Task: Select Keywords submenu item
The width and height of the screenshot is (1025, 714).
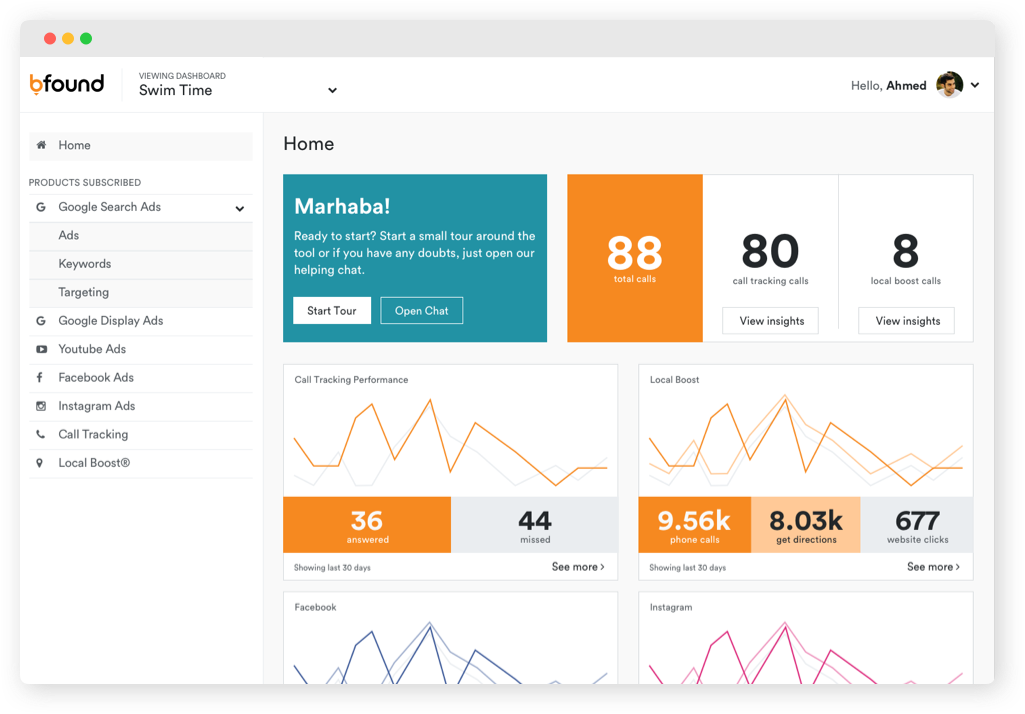Action: [x=141, y=265]
